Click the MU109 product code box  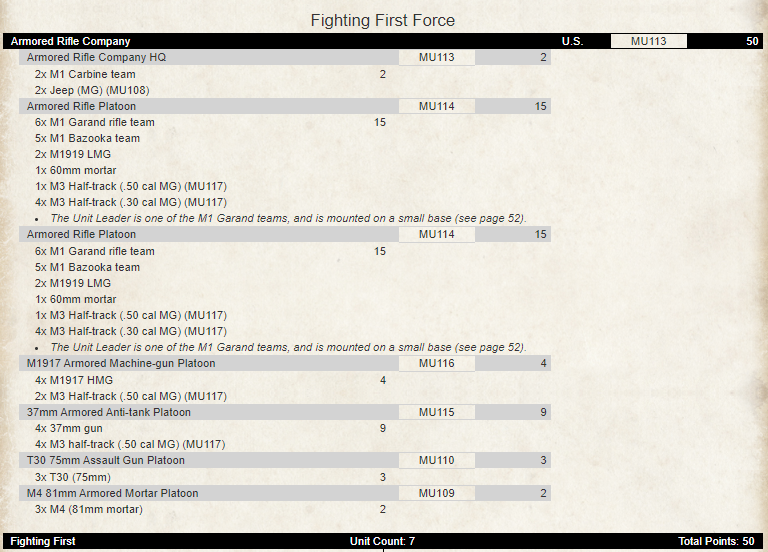point(436,493)
